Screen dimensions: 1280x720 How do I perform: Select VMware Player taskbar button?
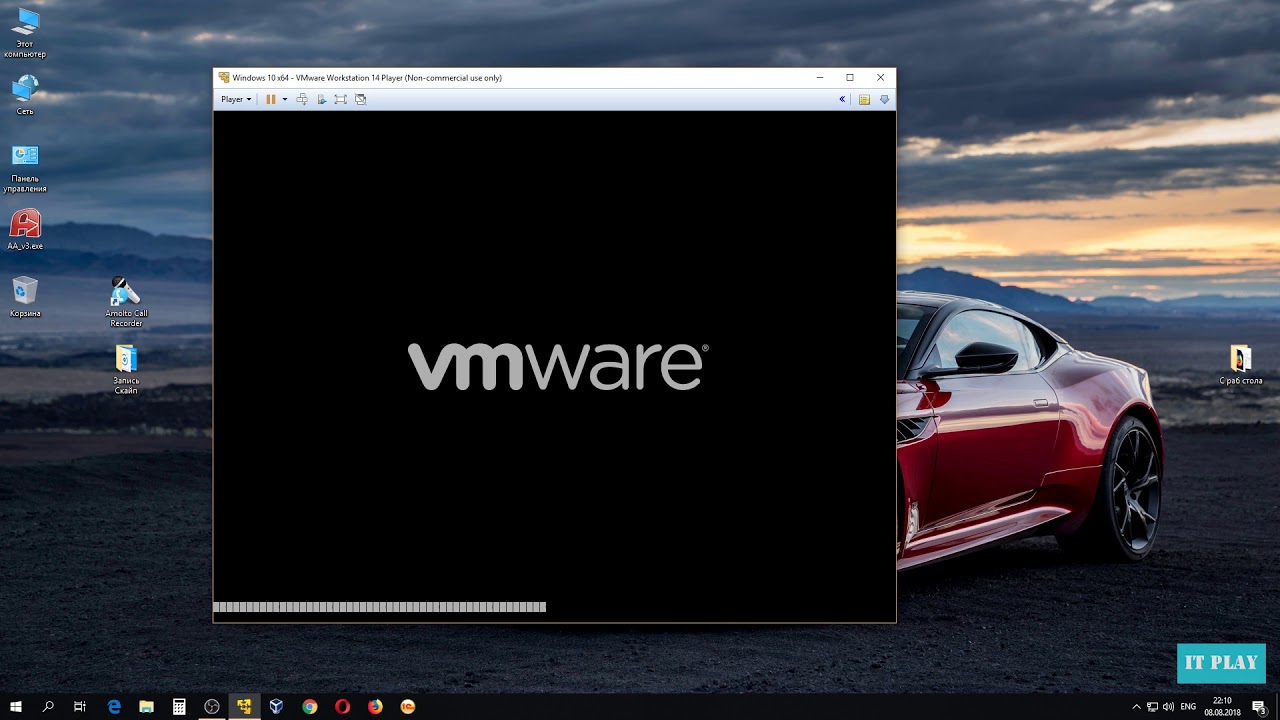pos(244,706)
